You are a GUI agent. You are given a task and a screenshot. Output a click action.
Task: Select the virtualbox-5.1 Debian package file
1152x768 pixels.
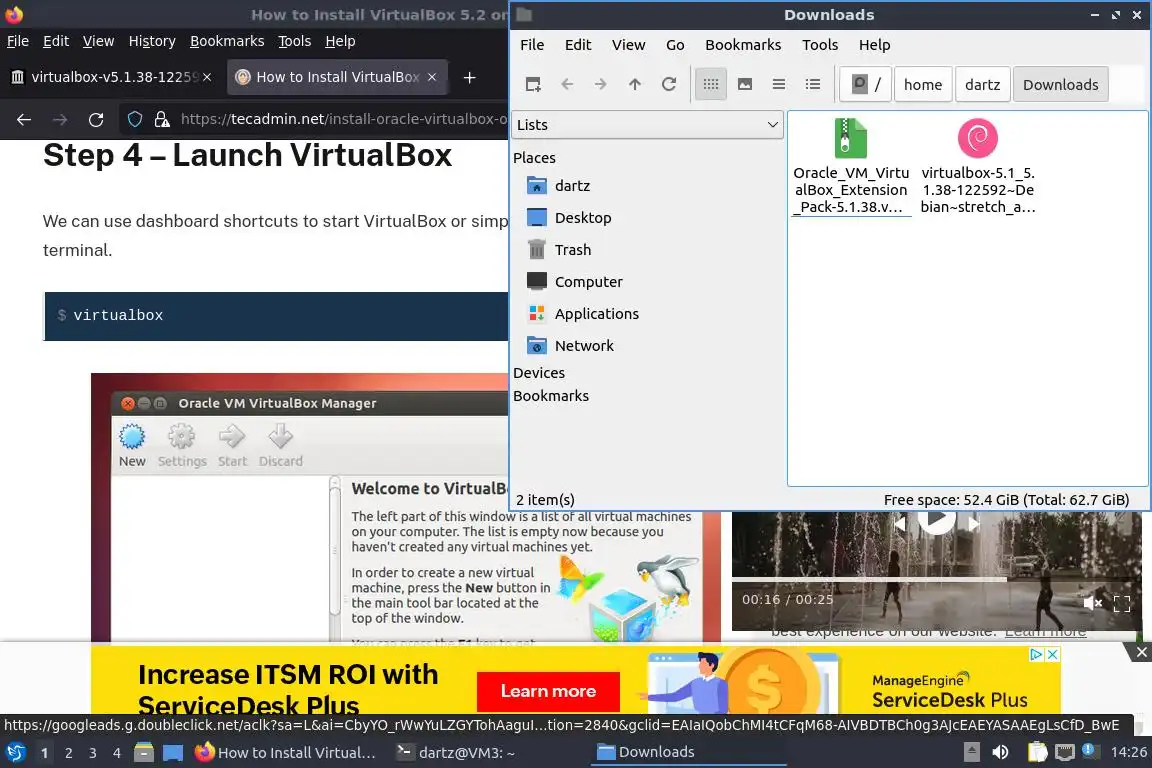(x=978, y=167)
